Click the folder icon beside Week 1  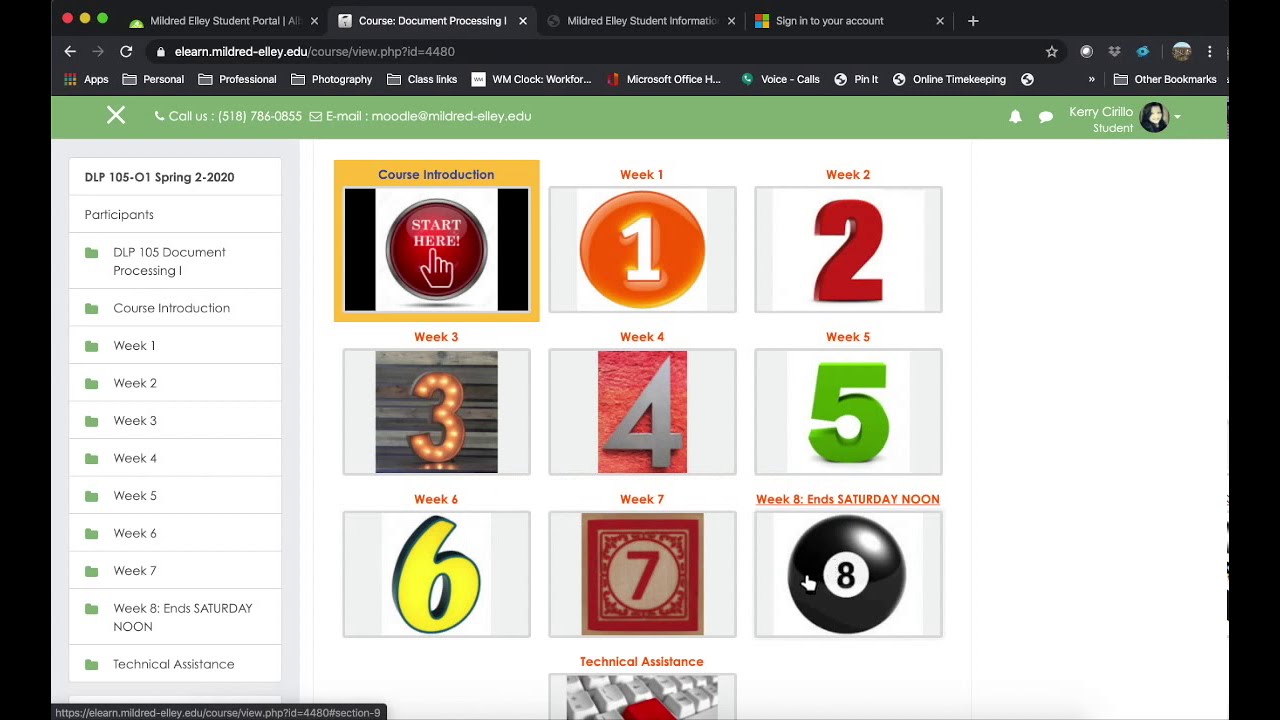pos(92,346)
